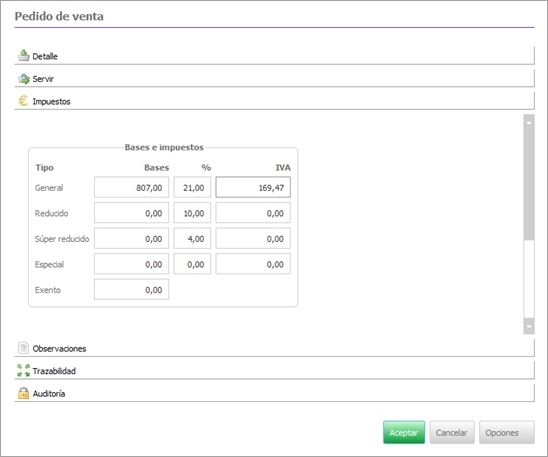Screen dimensions: 548x457
Task: Confirm with the green Aceptar button
Action: (x=404, y=433)
